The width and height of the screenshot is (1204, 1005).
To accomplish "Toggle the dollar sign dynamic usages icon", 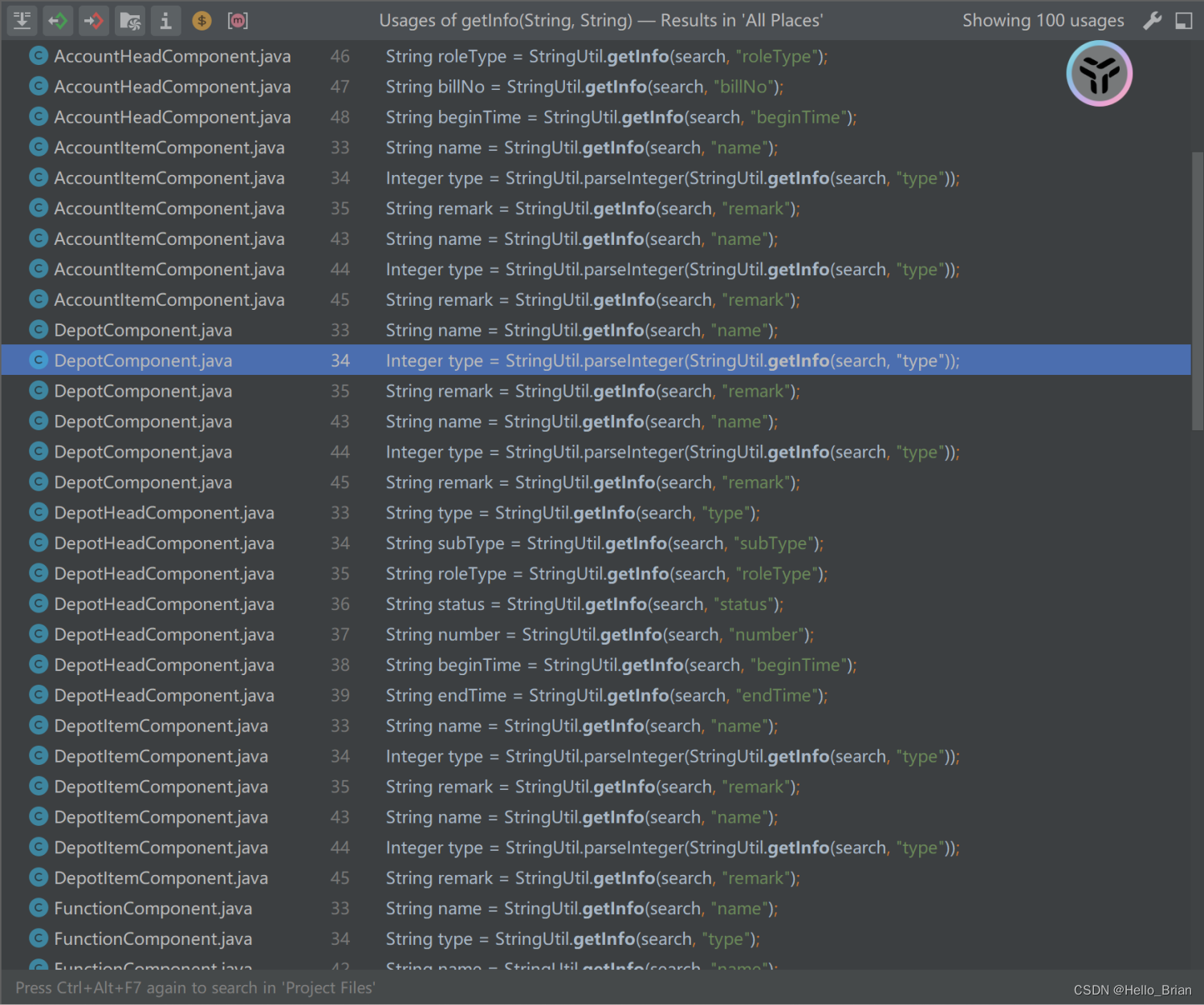I will 201,21.
